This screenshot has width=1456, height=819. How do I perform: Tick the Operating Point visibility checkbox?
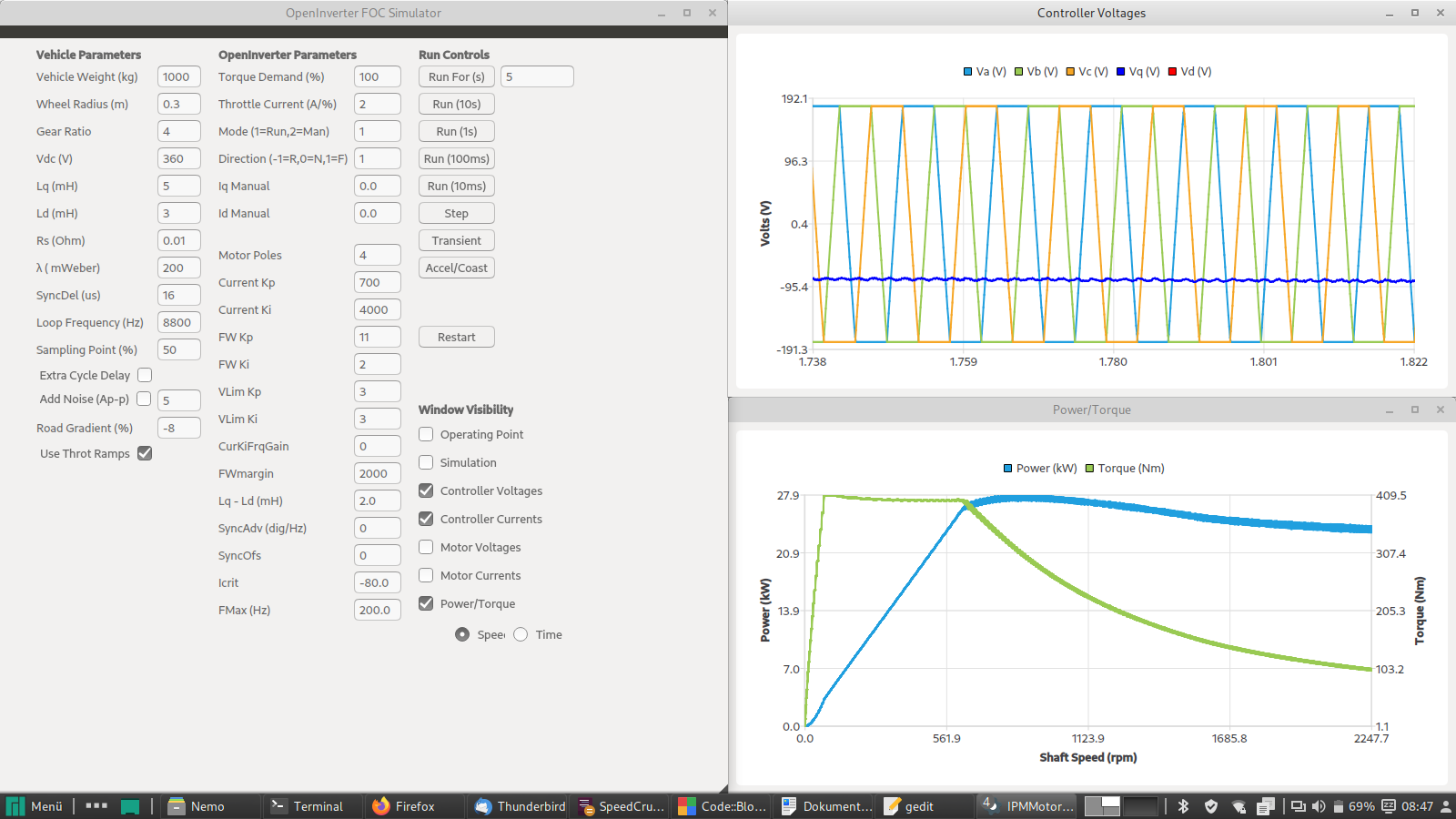tap(426, 434)
